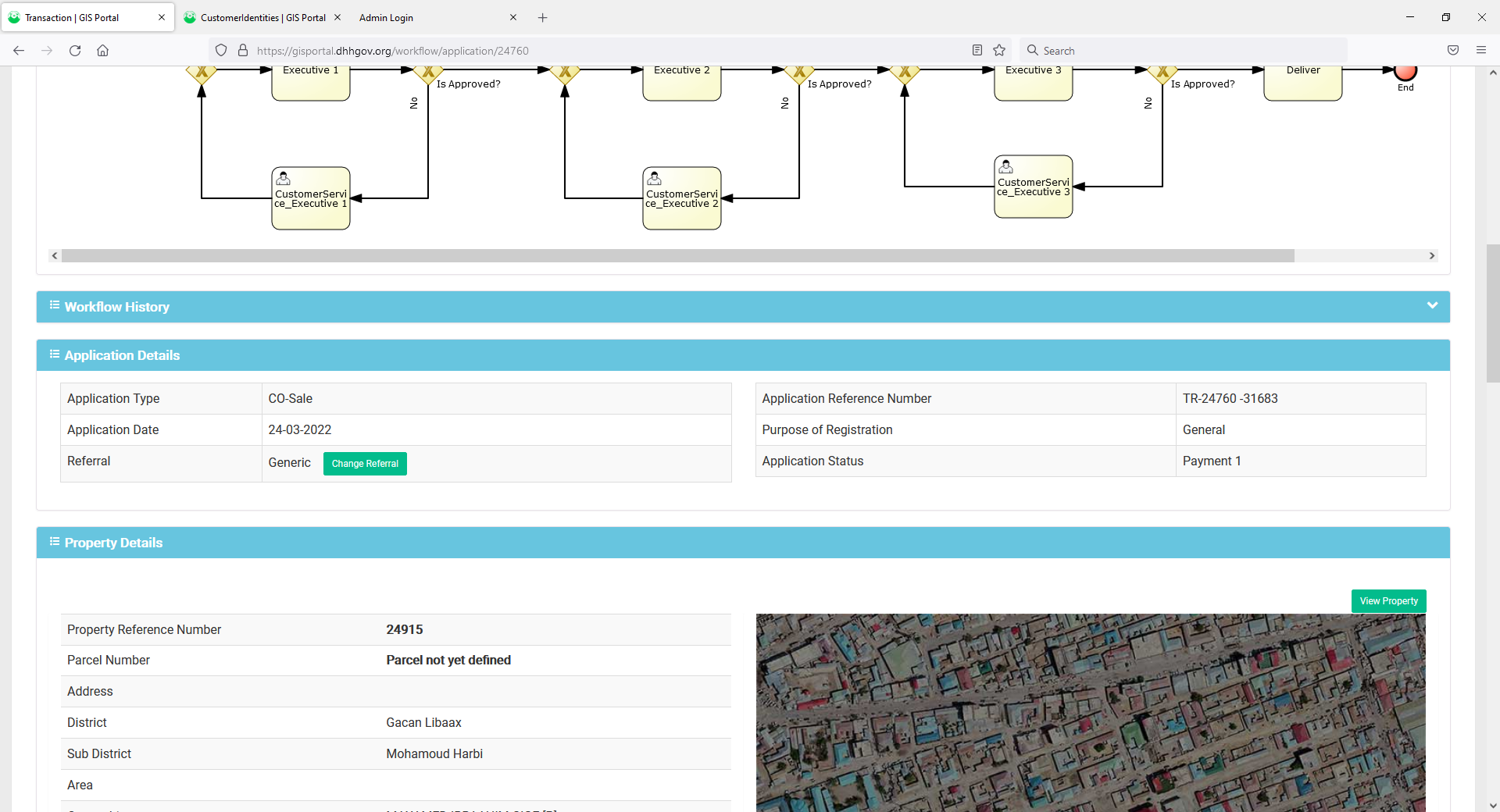1500x812 pixels.
Task: Click the list icon beside Workflow History
Action: click(x=55, y=305)
